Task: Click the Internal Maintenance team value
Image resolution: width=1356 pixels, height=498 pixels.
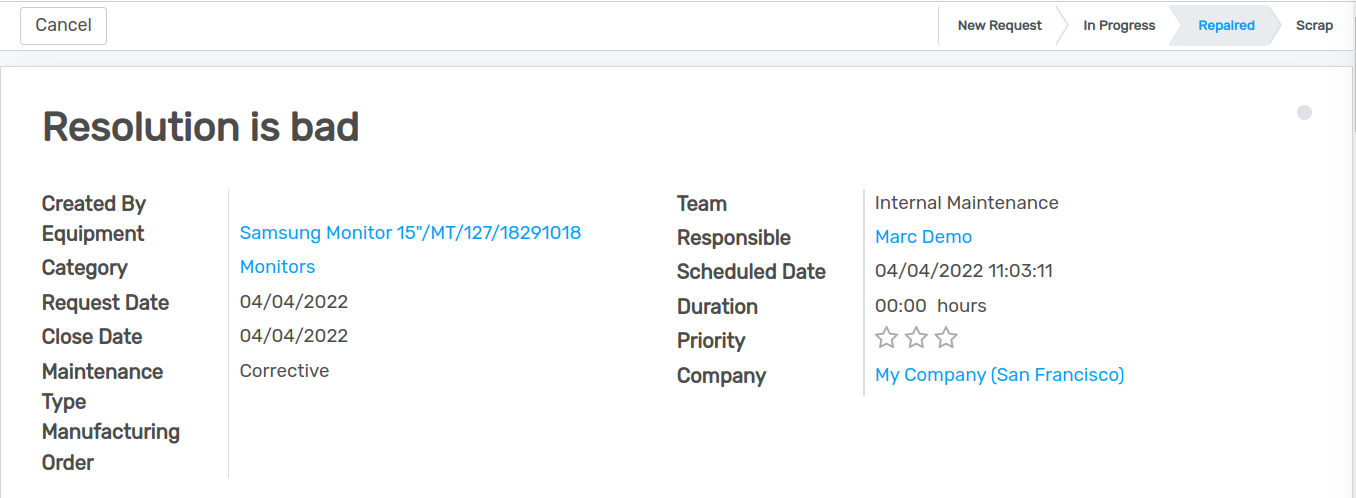Action: coord(966,203)
